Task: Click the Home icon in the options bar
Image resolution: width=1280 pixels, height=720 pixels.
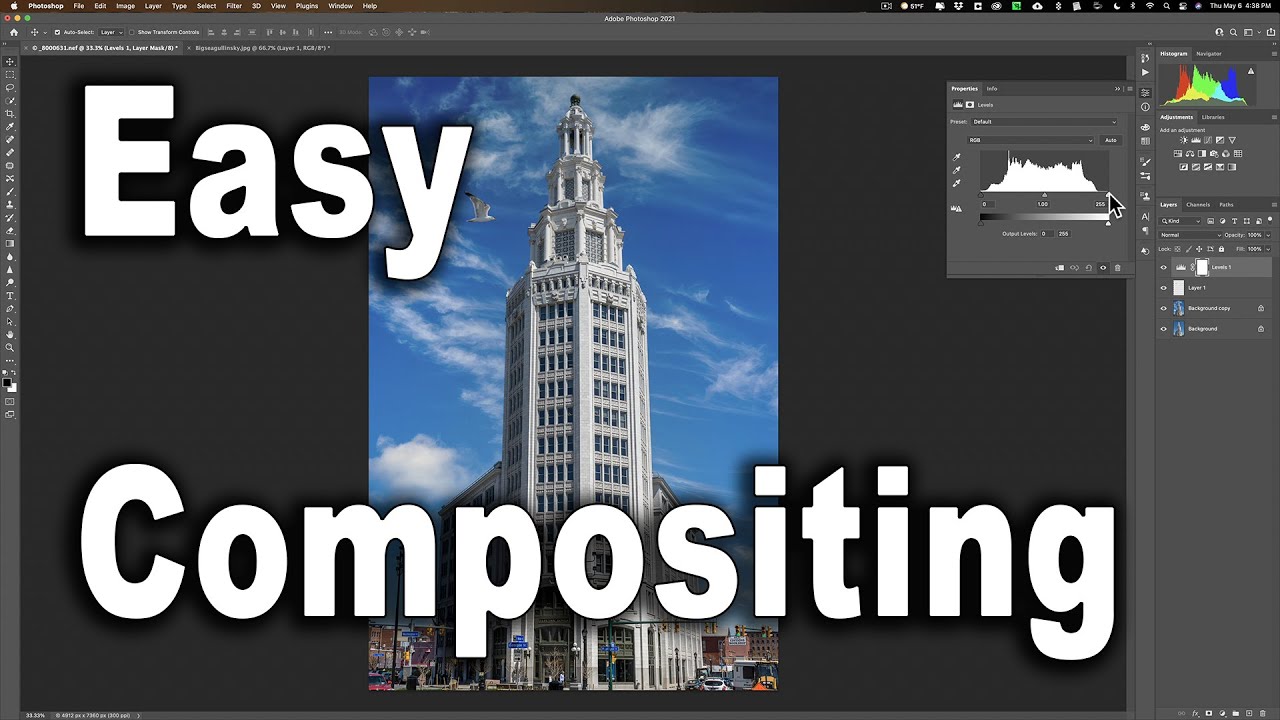Action: 14,32
